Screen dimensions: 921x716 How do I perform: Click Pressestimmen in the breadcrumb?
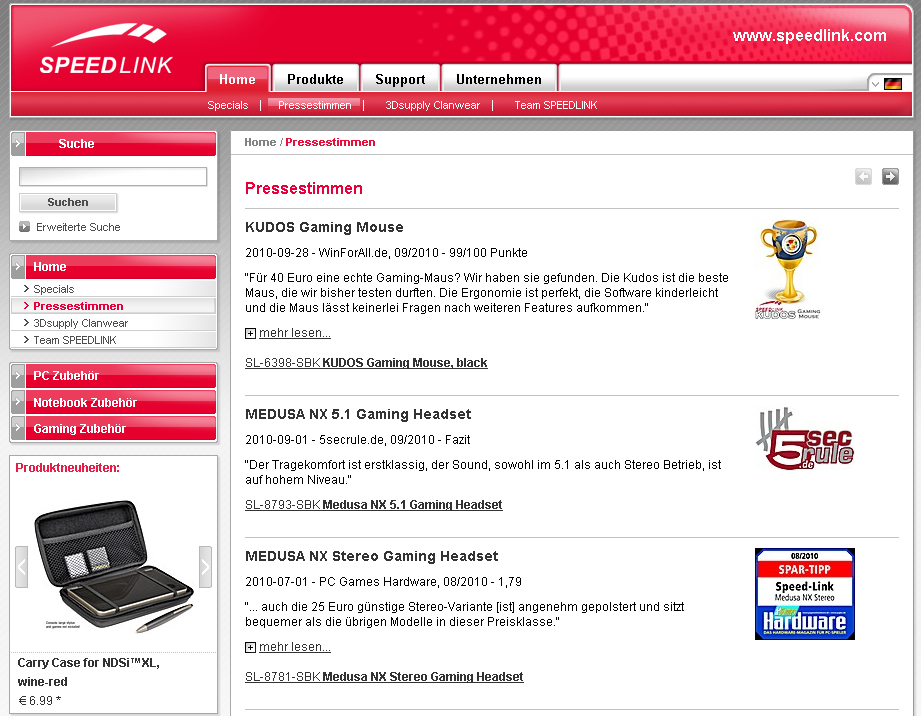[330, 142]
